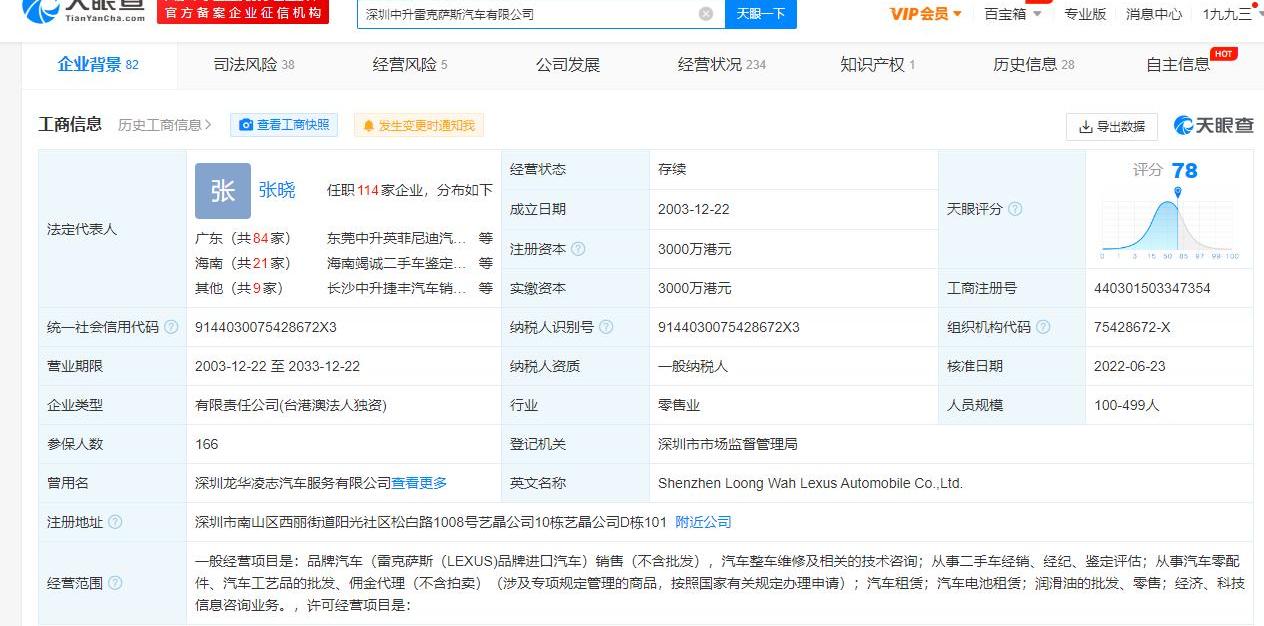Open the 长沙中升捷丰汽车销… company link
This screenshot has width=1264, height=626.
[396, 288]
